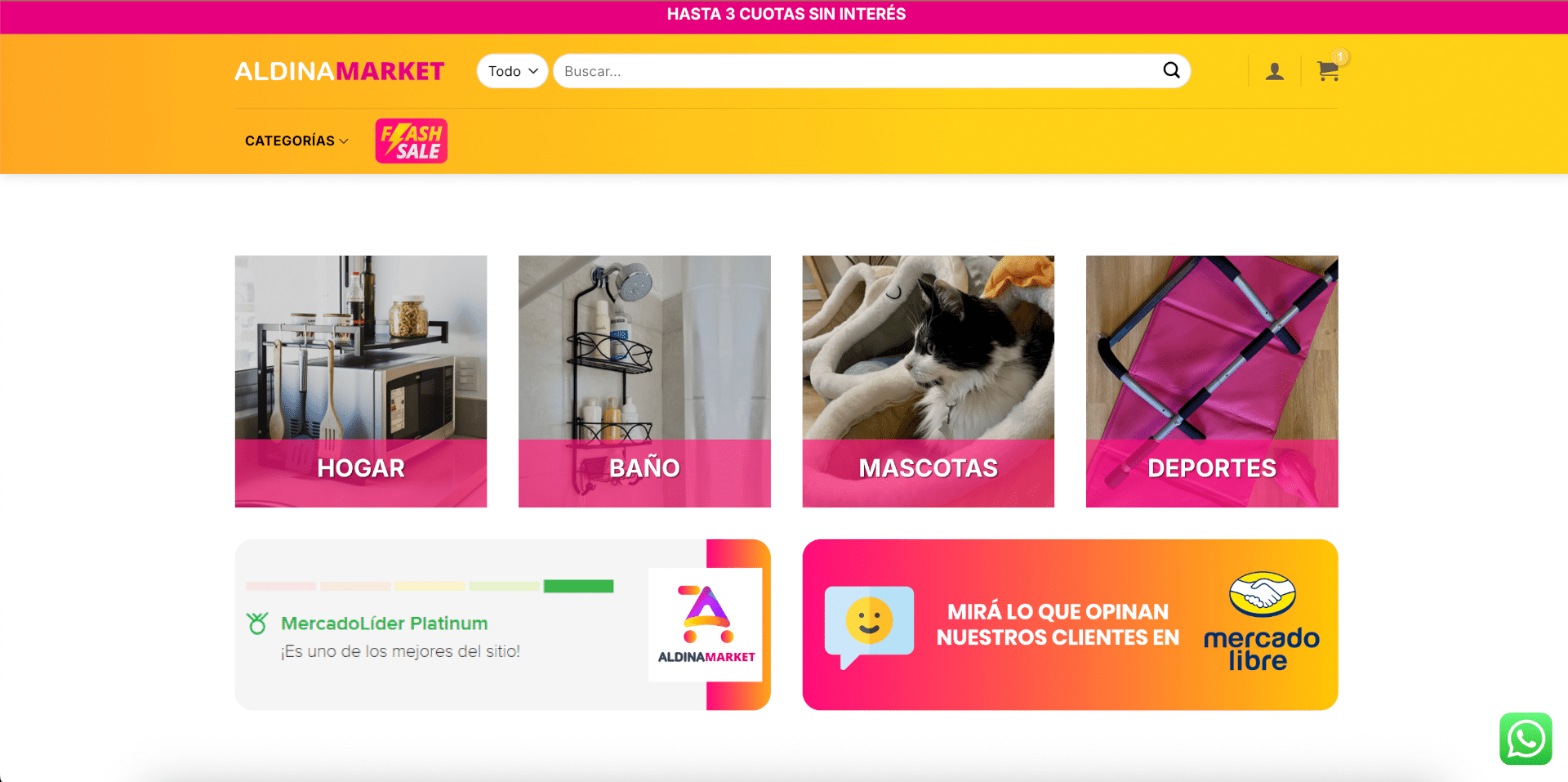Click the Flash Sale badge

click(411, 141)
